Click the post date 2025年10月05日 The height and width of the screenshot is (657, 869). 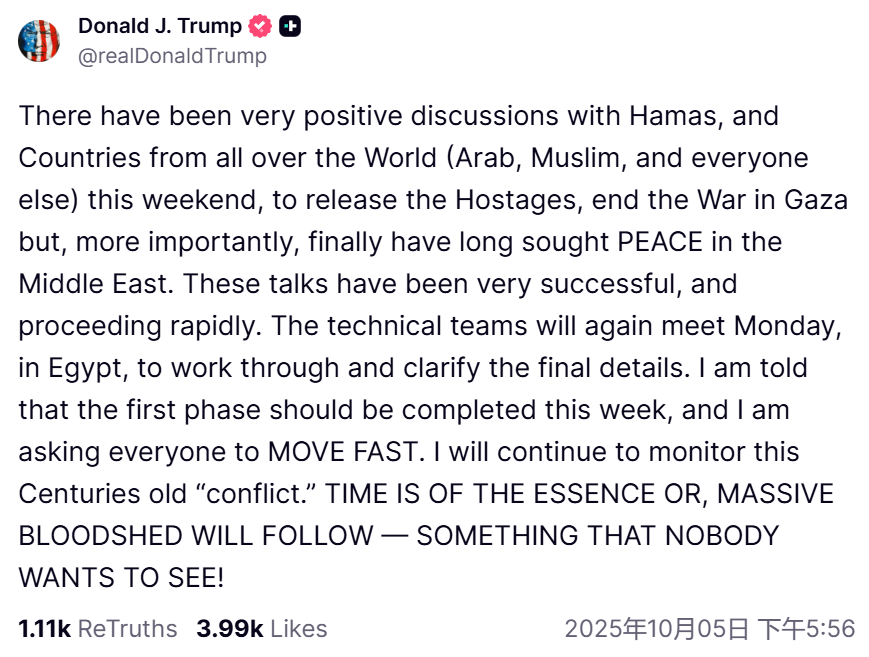click(x=656, y=629)
